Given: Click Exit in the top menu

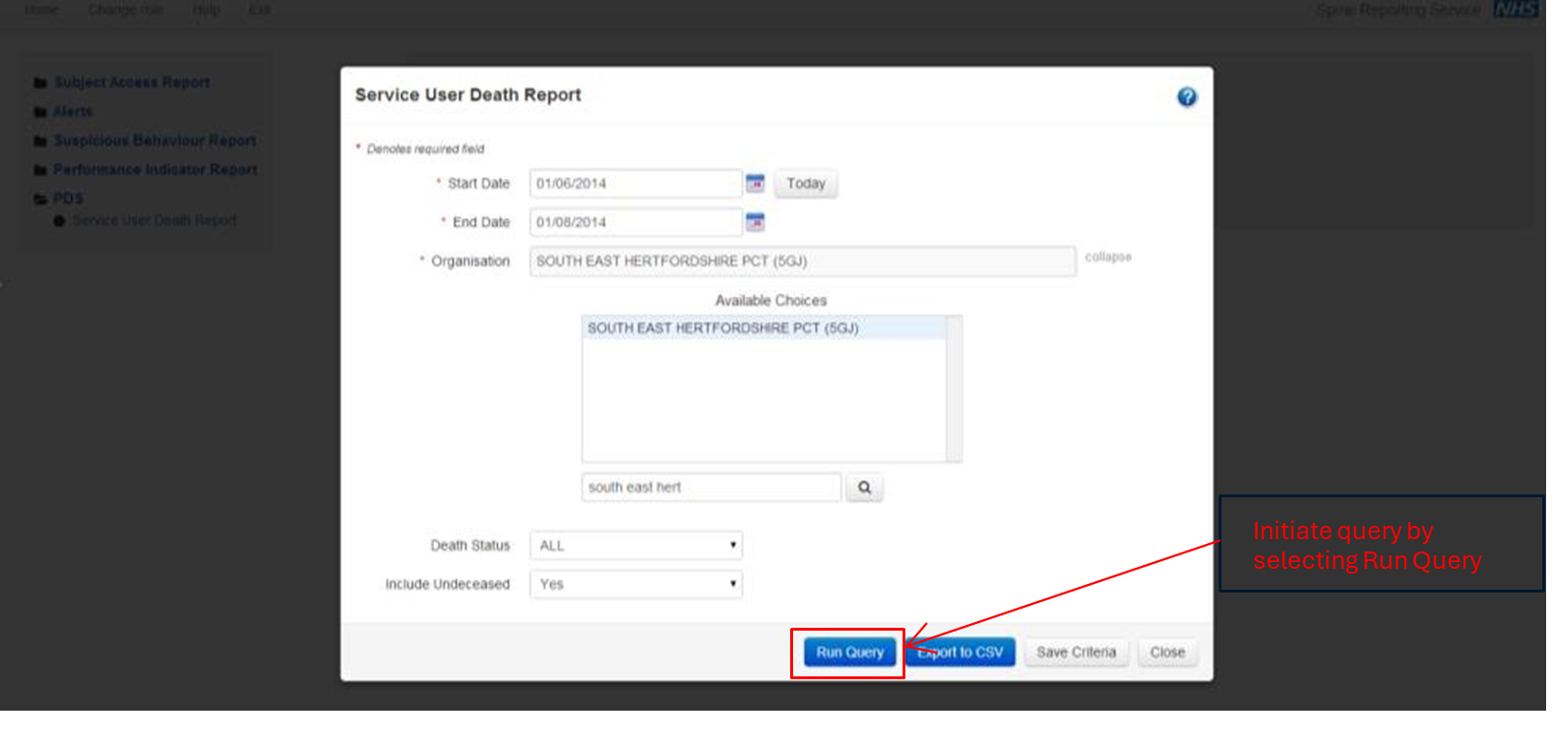Looking at the screenshot, I should pos(259,10).
